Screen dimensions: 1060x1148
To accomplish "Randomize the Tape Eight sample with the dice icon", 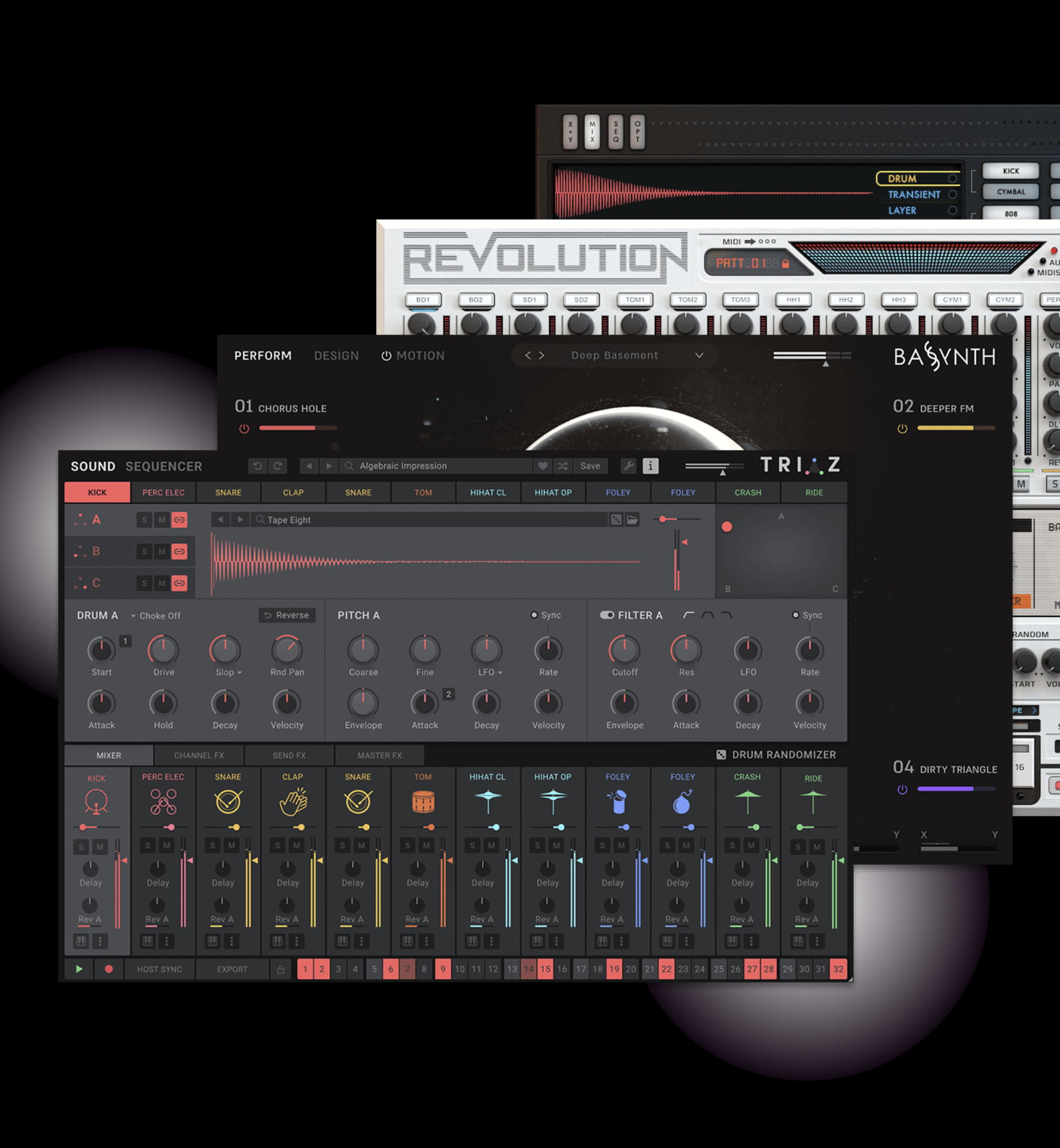I will tap(616, 520).
